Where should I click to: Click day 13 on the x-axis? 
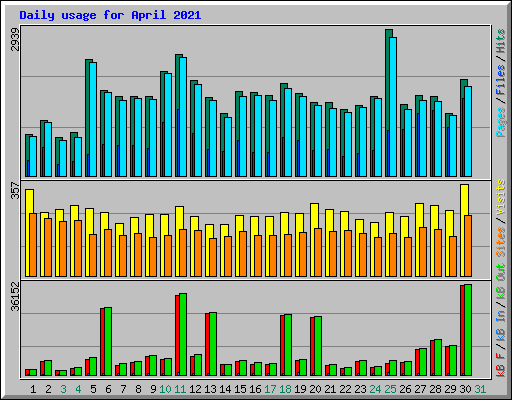pyautogui.click(x=210, y=389)
